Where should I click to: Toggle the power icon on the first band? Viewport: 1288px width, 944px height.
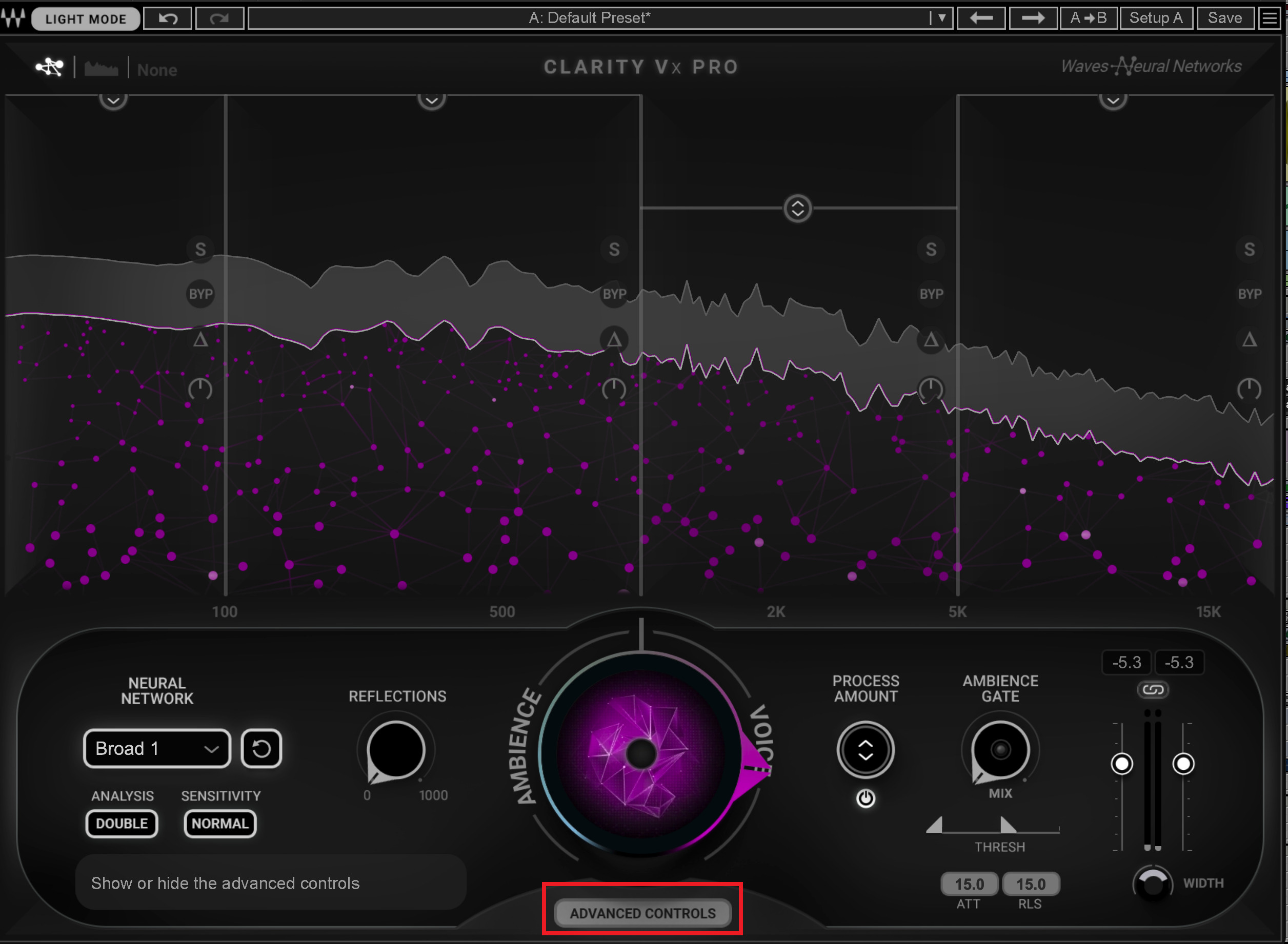coord(200,389)
